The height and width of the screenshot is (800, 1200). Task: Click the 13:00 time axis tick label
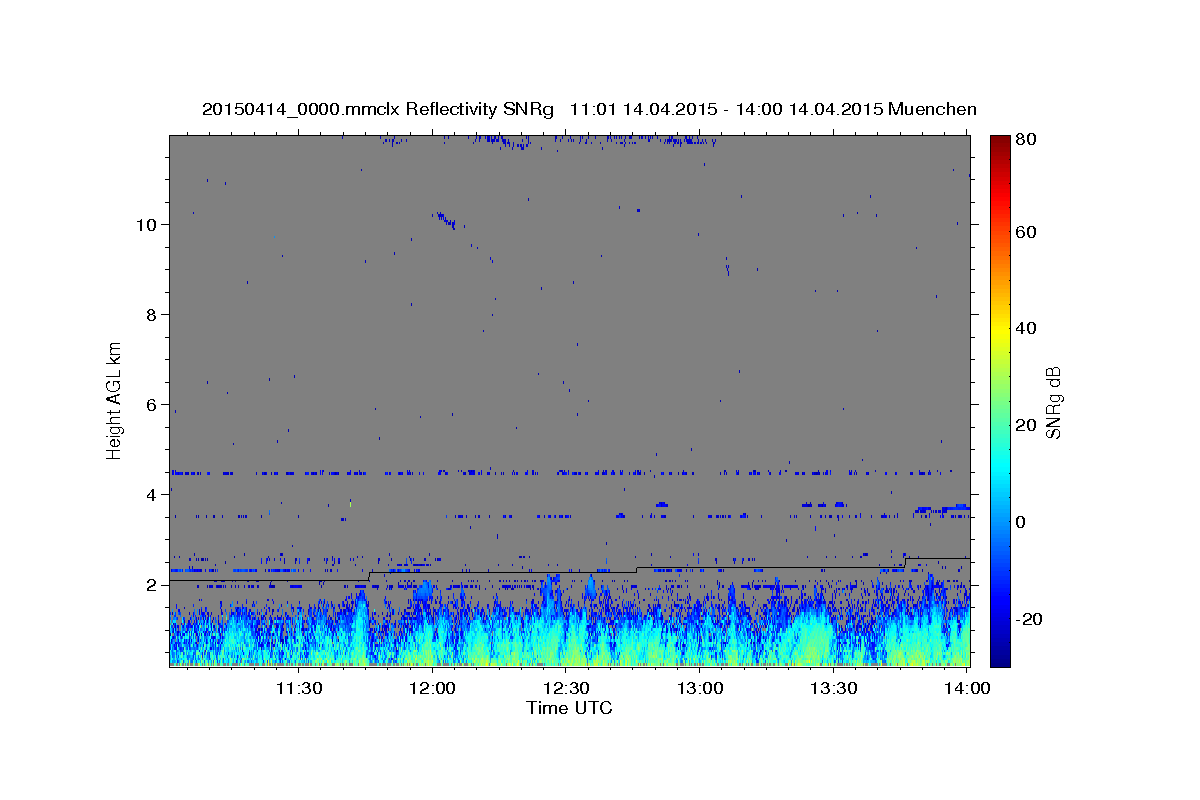700,688
